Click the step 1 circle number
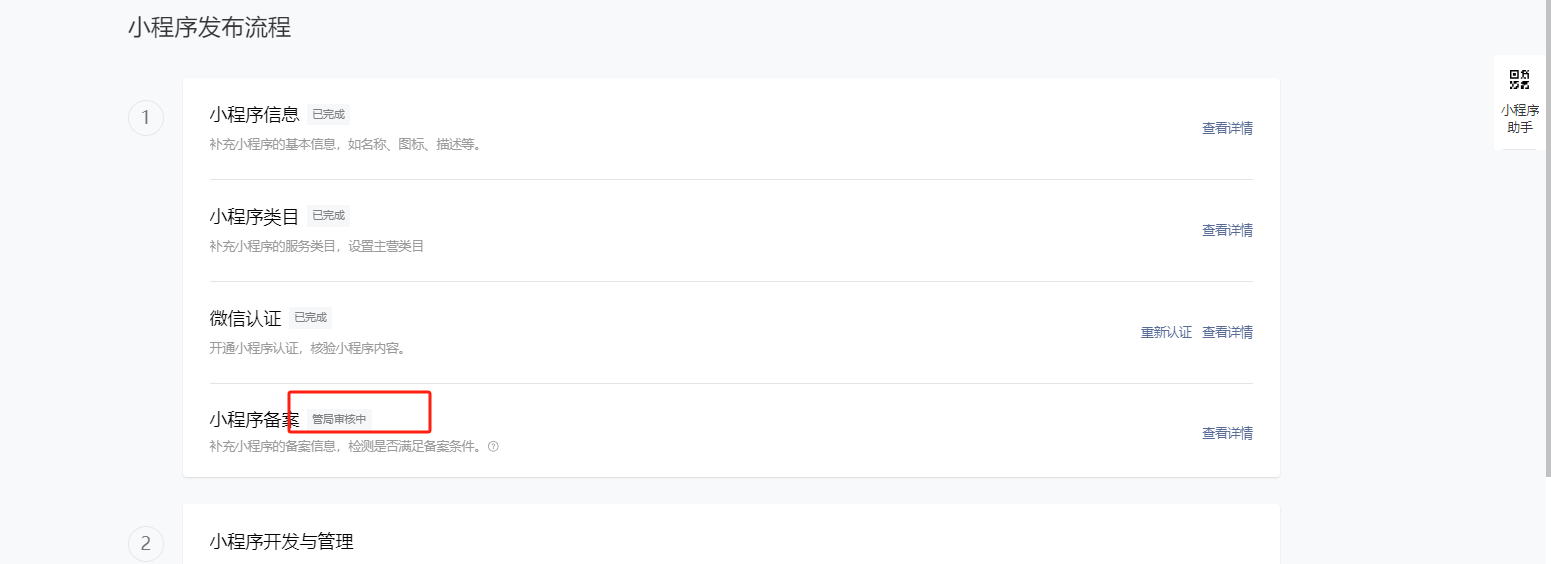This screenshot has height=564, width=1551. pos(146,118)
